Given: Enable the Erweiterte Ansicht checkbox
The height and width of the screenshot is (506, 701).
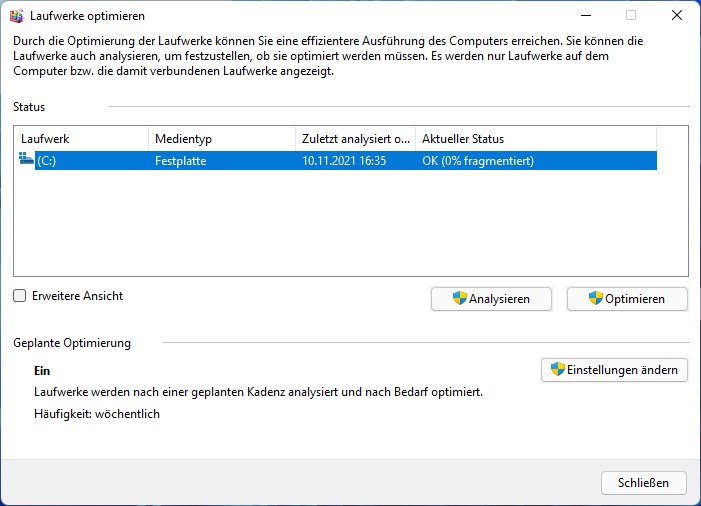Looking at the screenshot, I should [x=20, y=296].
